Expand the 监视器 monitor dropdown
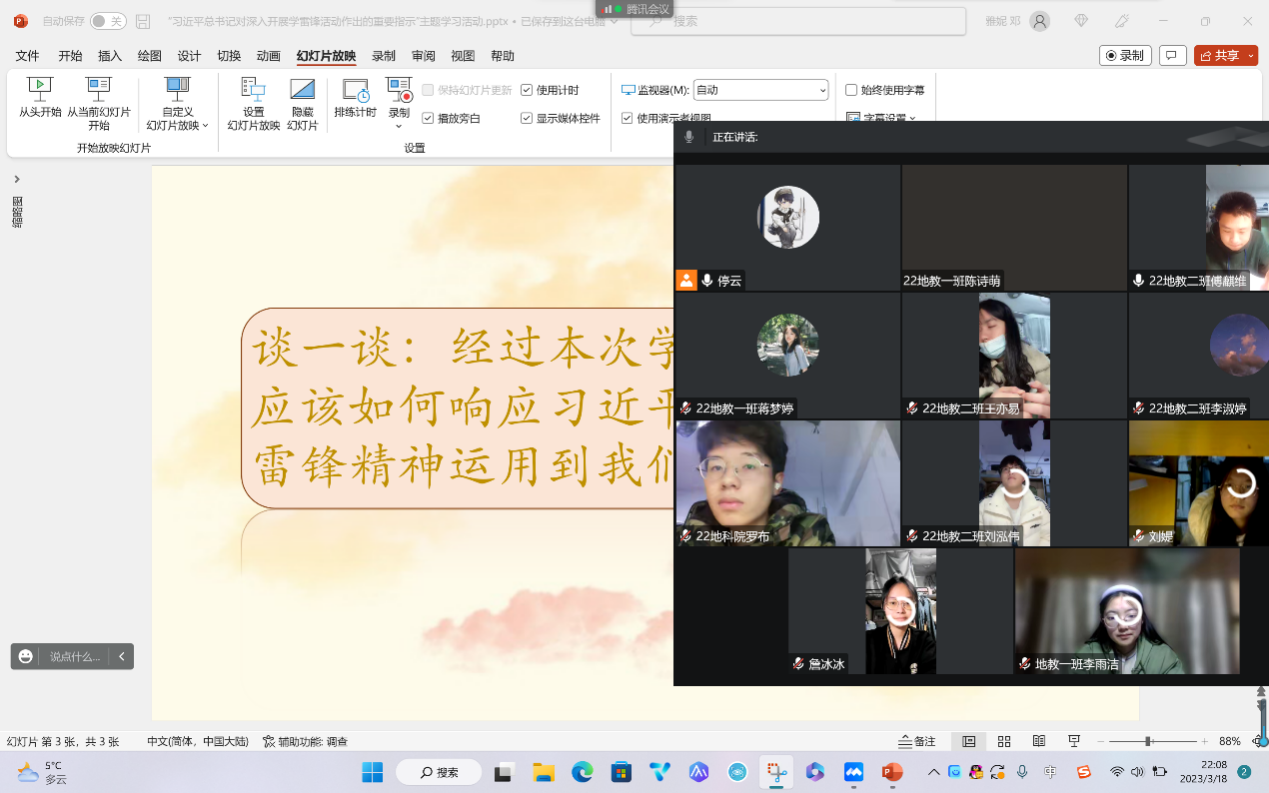The height and width of the screenshot is (793, 1269). point(822,90)
